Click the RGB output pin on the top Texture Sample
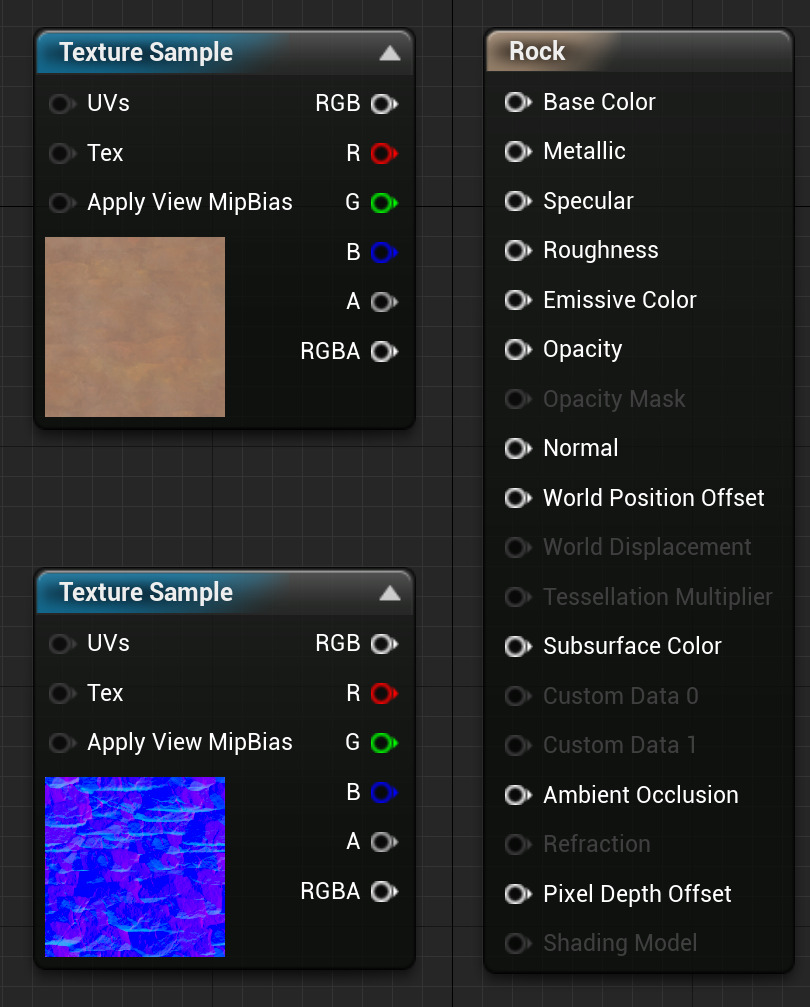This screenshot has height=1007, width=810. click(x=384, y=103)
